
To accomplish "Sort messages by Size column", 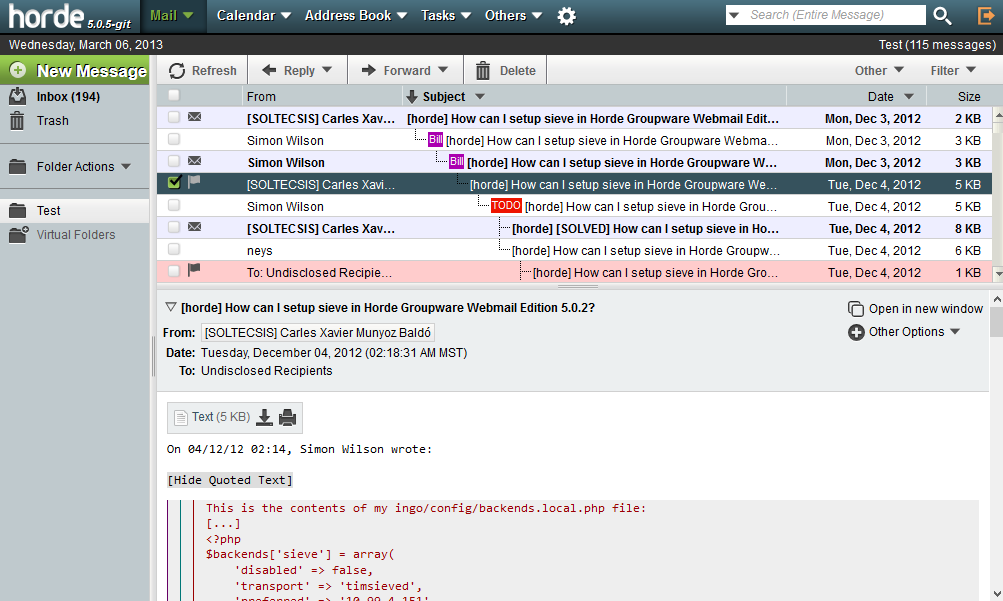I will (x=968, y=97).
